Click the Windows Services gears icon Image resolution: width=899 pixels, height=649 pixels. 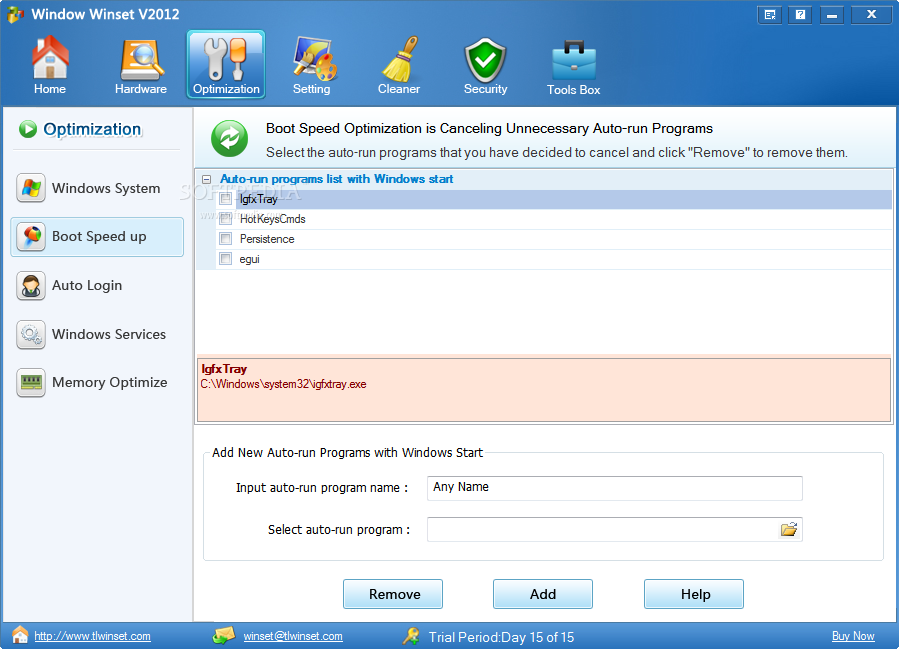31,334
